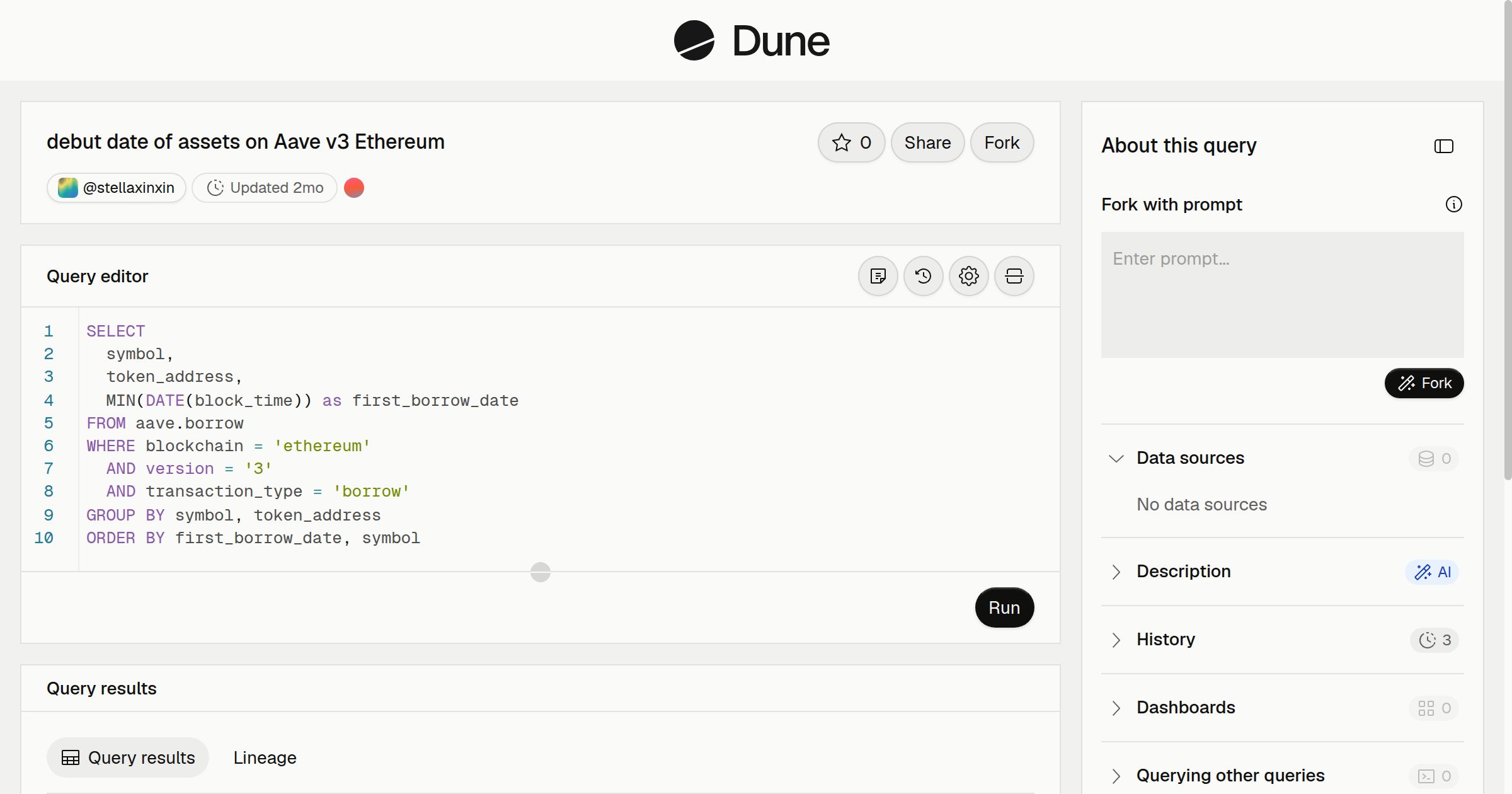Click 'ethereum' string in line 6
Screen dimensions: 1512x794
point(322,446)
